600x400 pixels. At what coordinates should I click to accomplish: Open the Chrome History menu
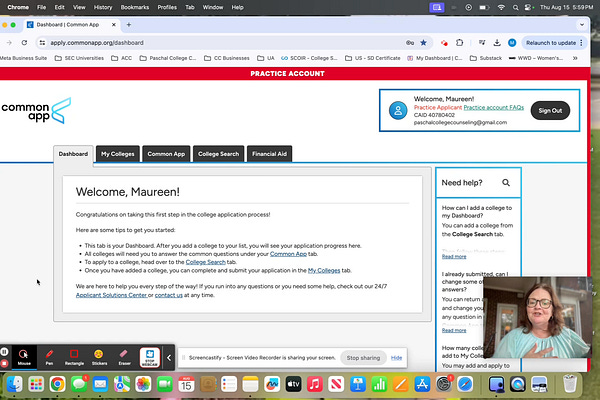point(103,7)
